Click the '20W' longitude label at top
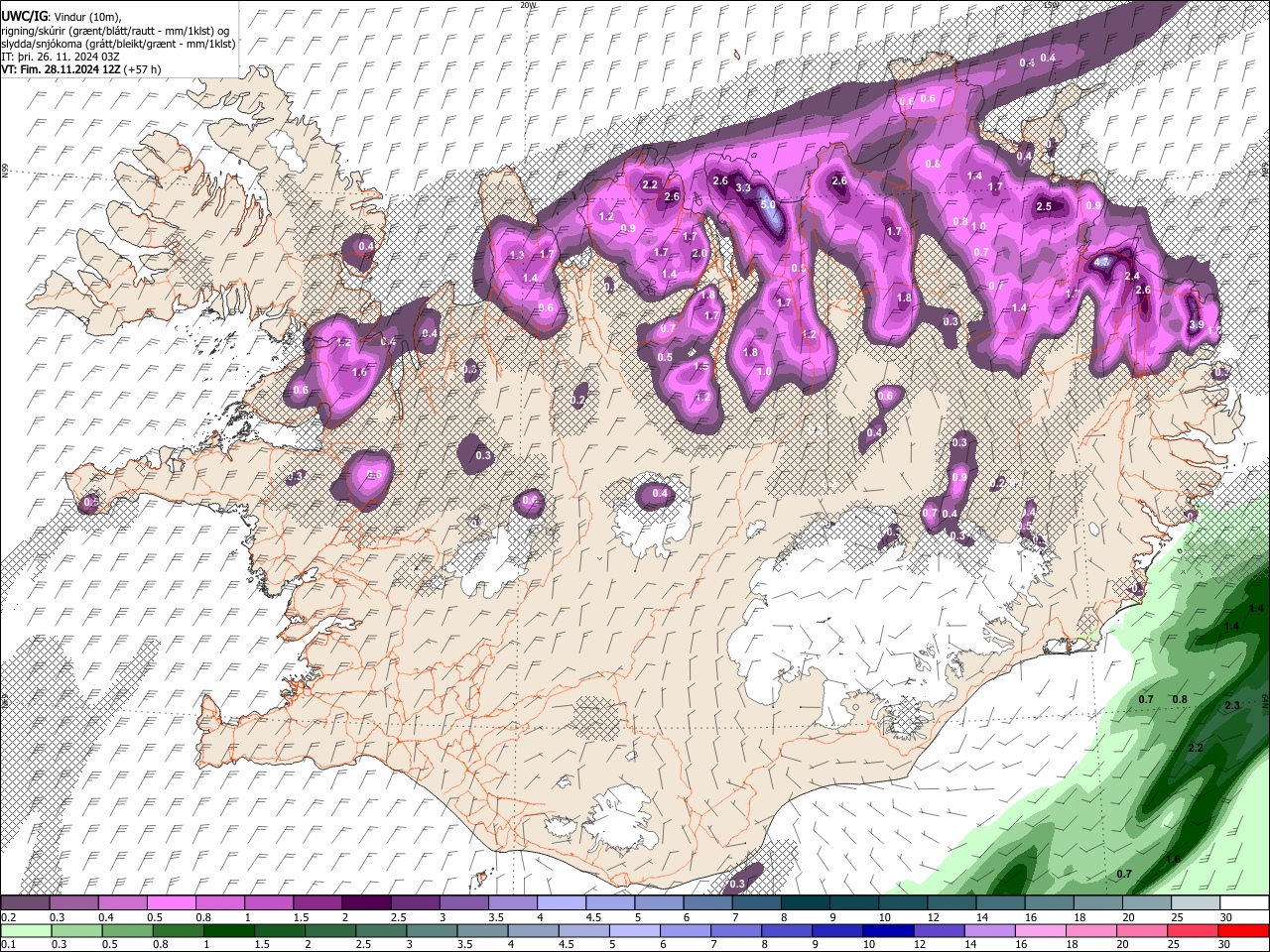The width and height of the screenshot is (1270, 952). (527, 5)
